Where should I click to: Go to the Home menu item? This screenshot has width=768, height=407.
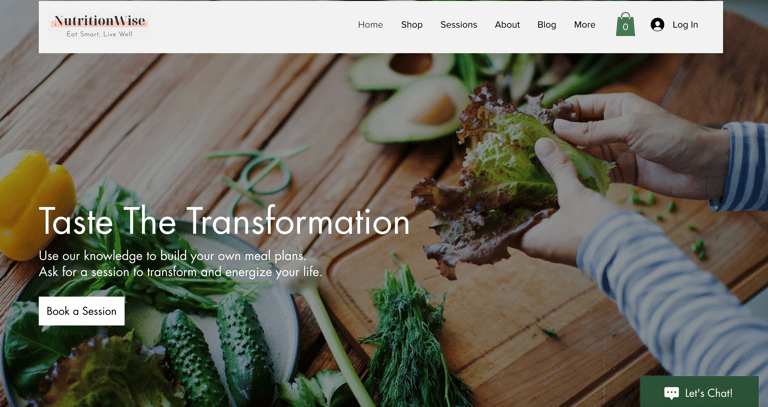pyautogui.click(x=370, y=24)
